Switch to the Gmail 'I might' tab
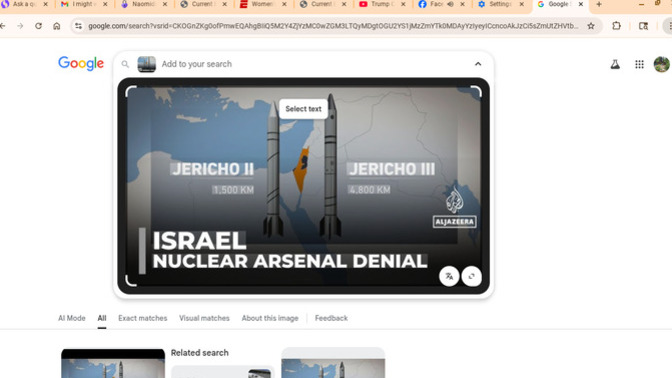 84,4
